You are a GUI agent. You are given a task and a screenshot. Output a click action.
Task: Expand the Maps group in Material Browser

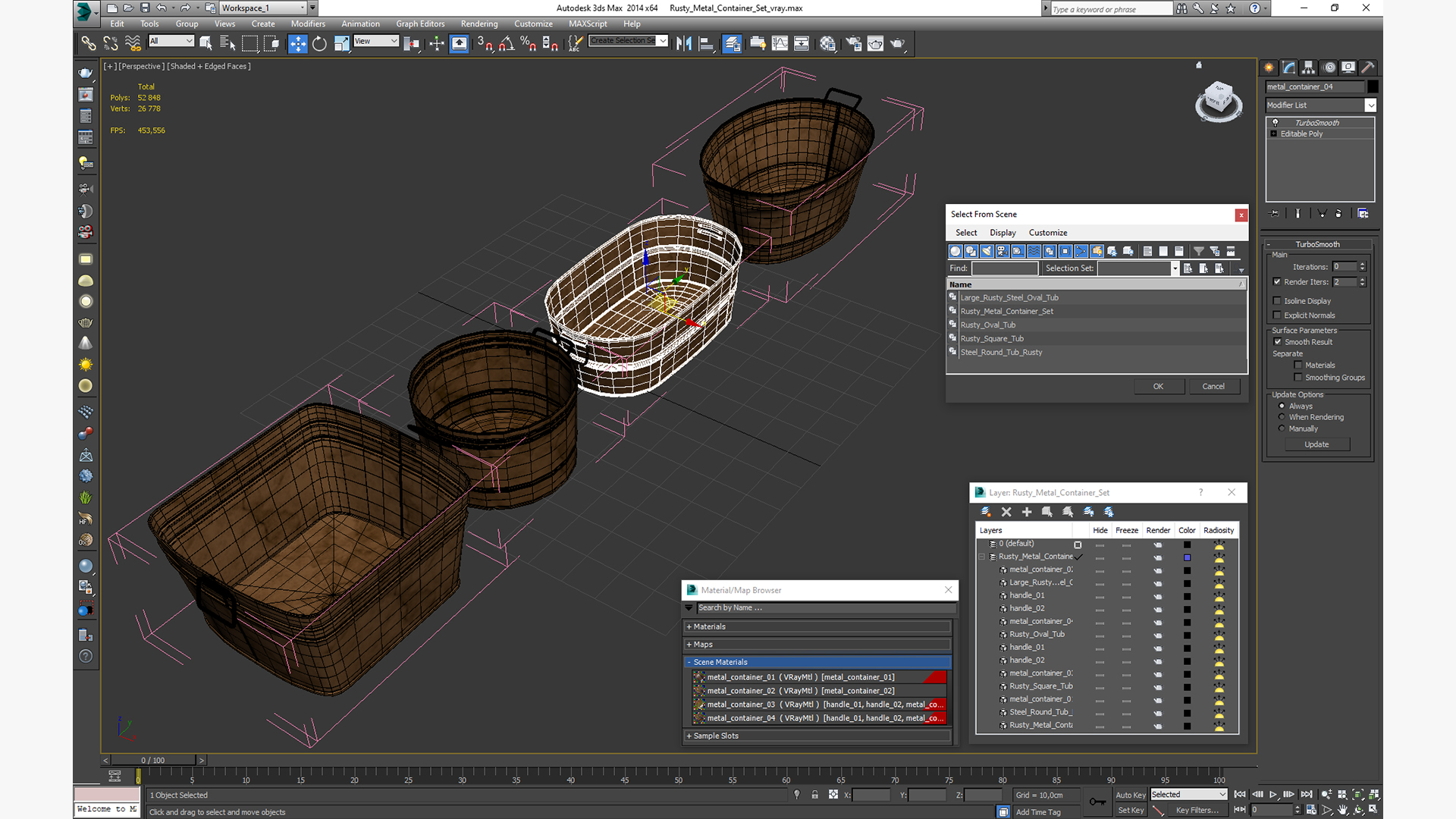tap(817, 645)
